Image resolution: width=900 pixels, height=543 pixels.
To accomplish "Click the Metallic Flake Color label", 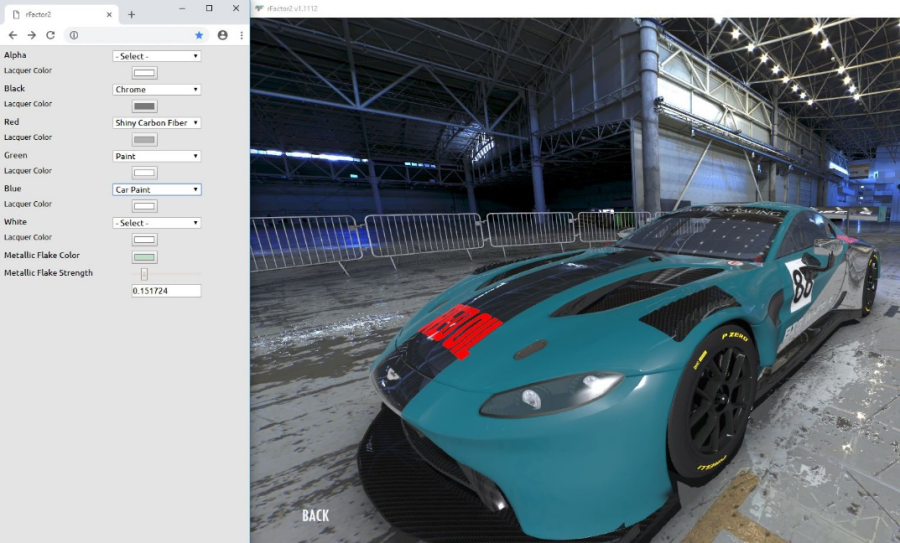I will [x=42, y=255].
